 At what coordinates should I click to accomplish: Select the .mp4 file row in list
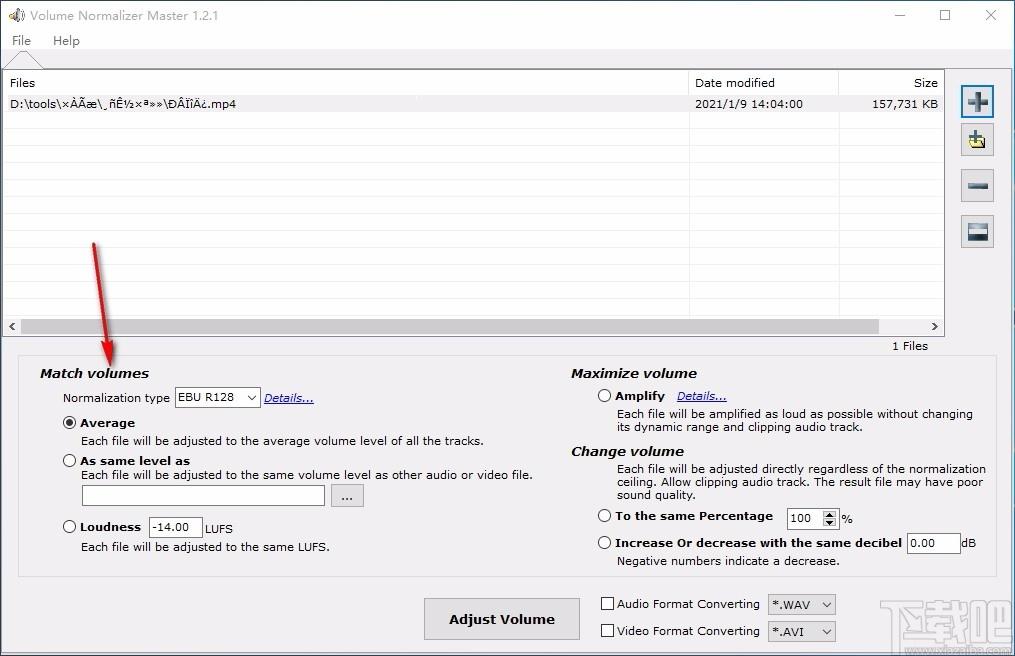click(473, 104)
